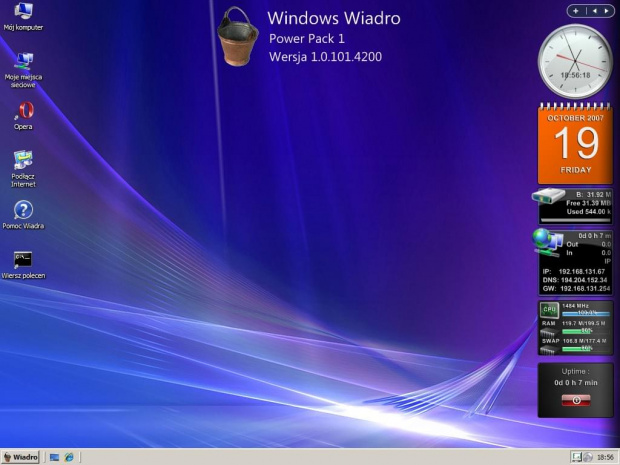
Task: Click the red power button in Uptime gadget
Action: (x=576, y=400)
